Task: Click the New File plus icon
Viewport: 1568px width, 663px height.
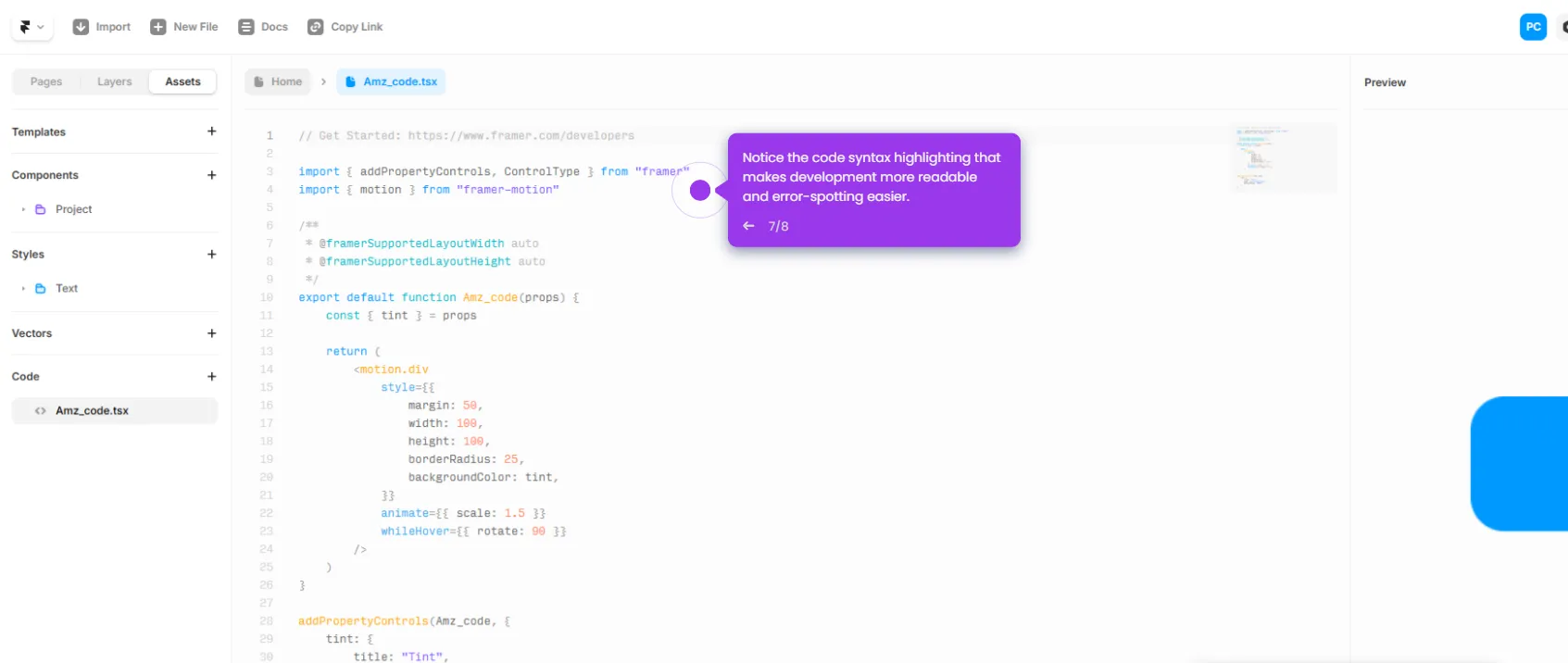Action: tap(158, 27)
